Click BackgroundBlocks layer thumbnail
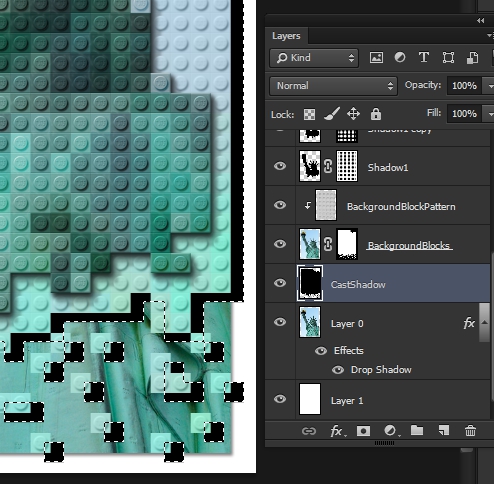 click(310, 244)
